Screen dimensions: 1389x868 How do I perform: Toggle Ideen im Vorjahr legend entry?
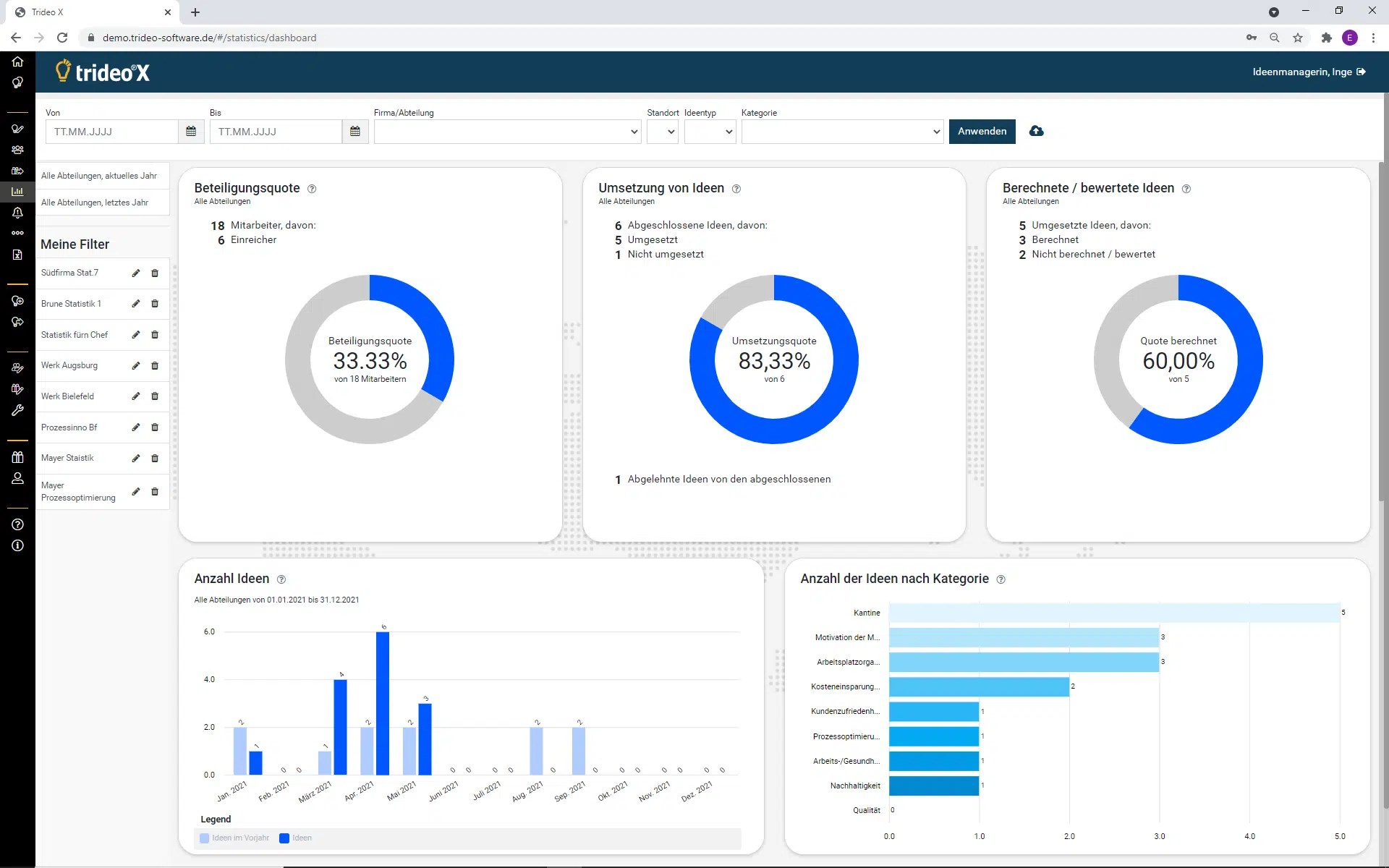pos(234,838)
